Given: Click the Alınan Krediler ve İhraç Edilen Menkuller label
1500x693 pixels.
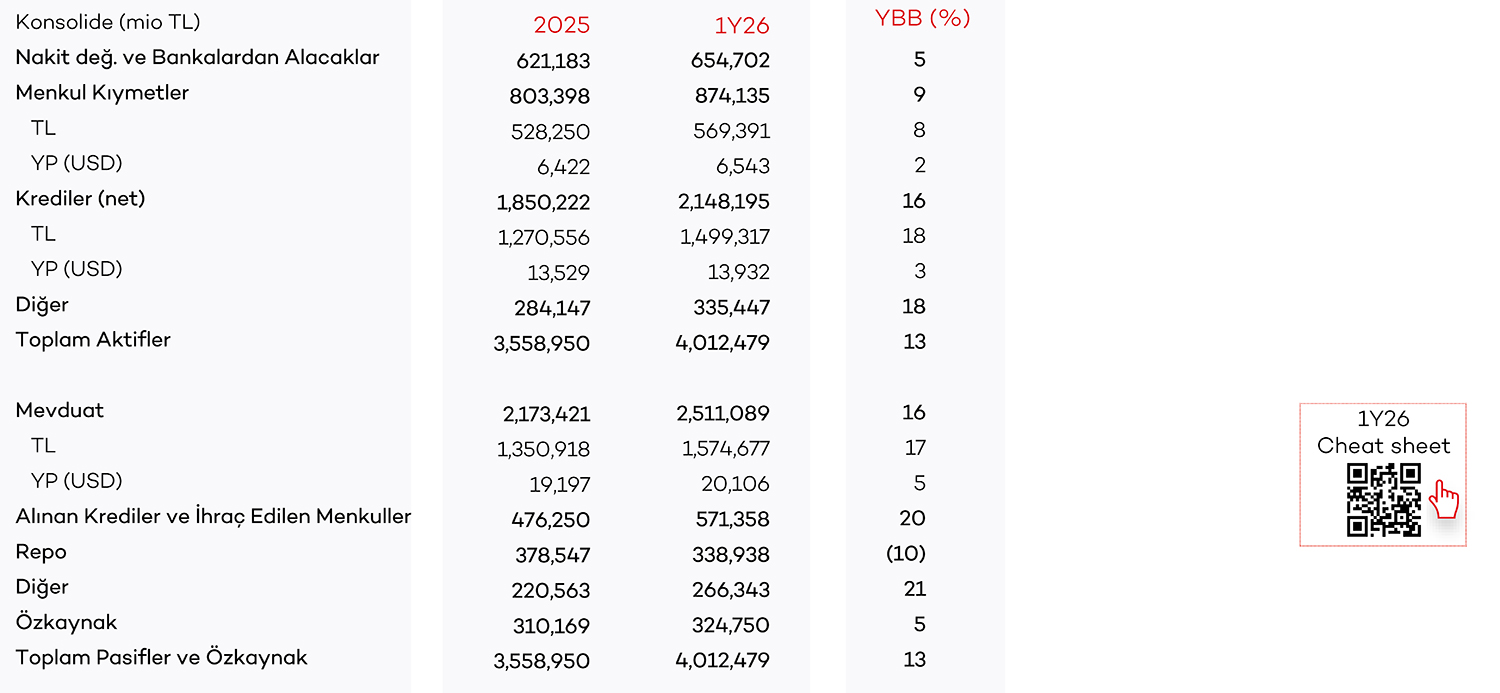Looking at the screenshot, I should point(213,516).
